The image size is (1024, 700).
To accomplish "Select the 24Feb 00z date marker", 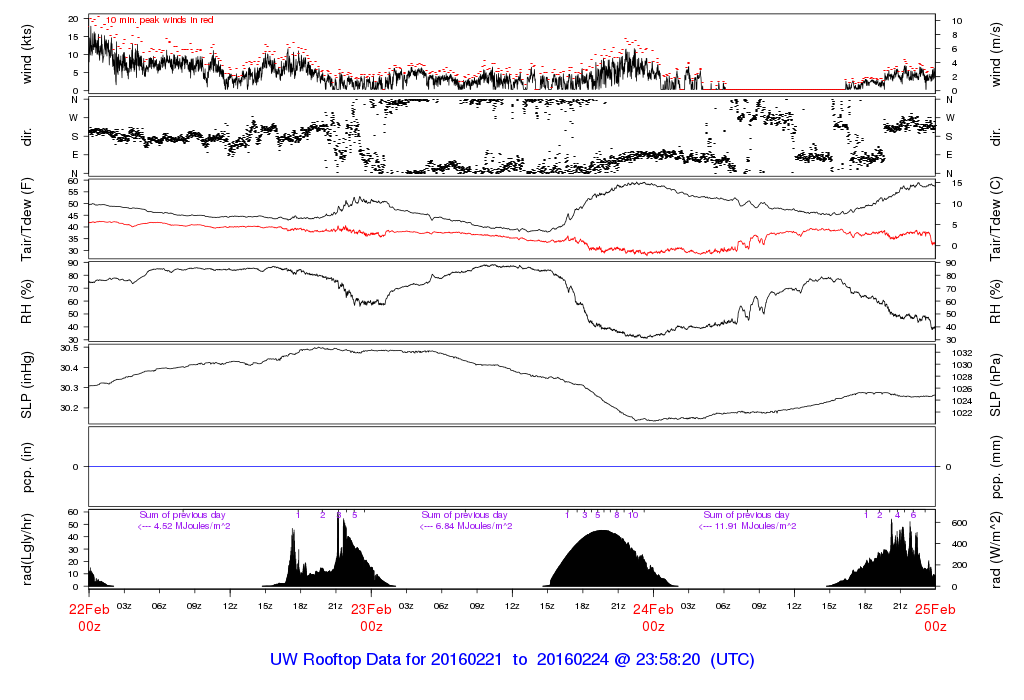I will [653, 617].
